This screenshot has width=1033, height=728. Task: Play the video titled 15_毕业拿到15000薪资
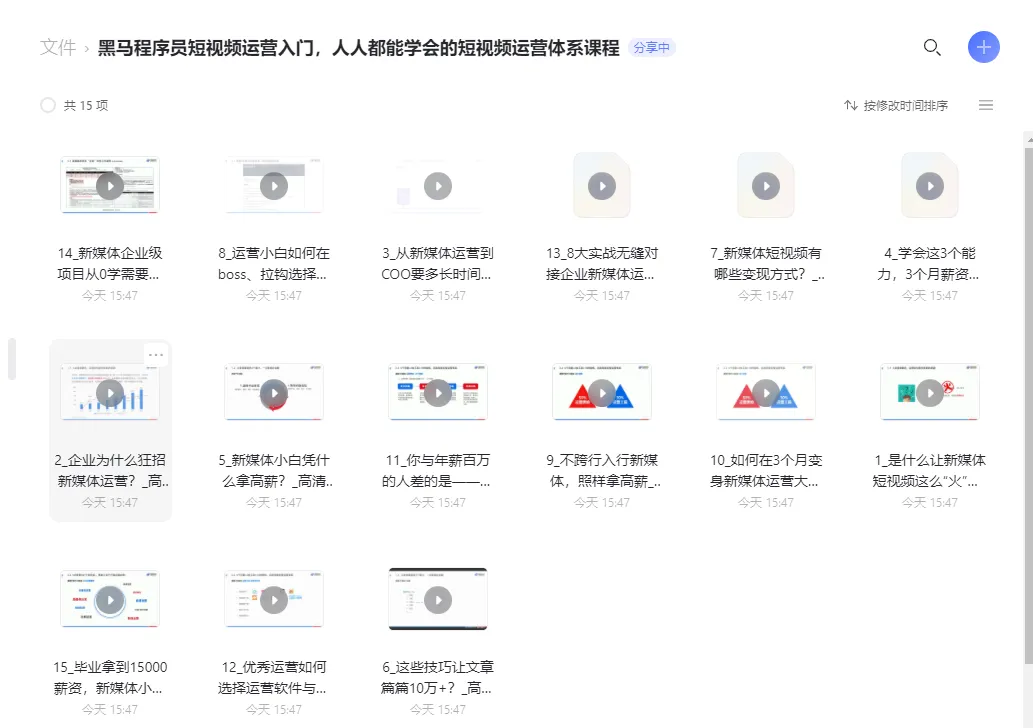pyautogui.click(x=110, y=599)
